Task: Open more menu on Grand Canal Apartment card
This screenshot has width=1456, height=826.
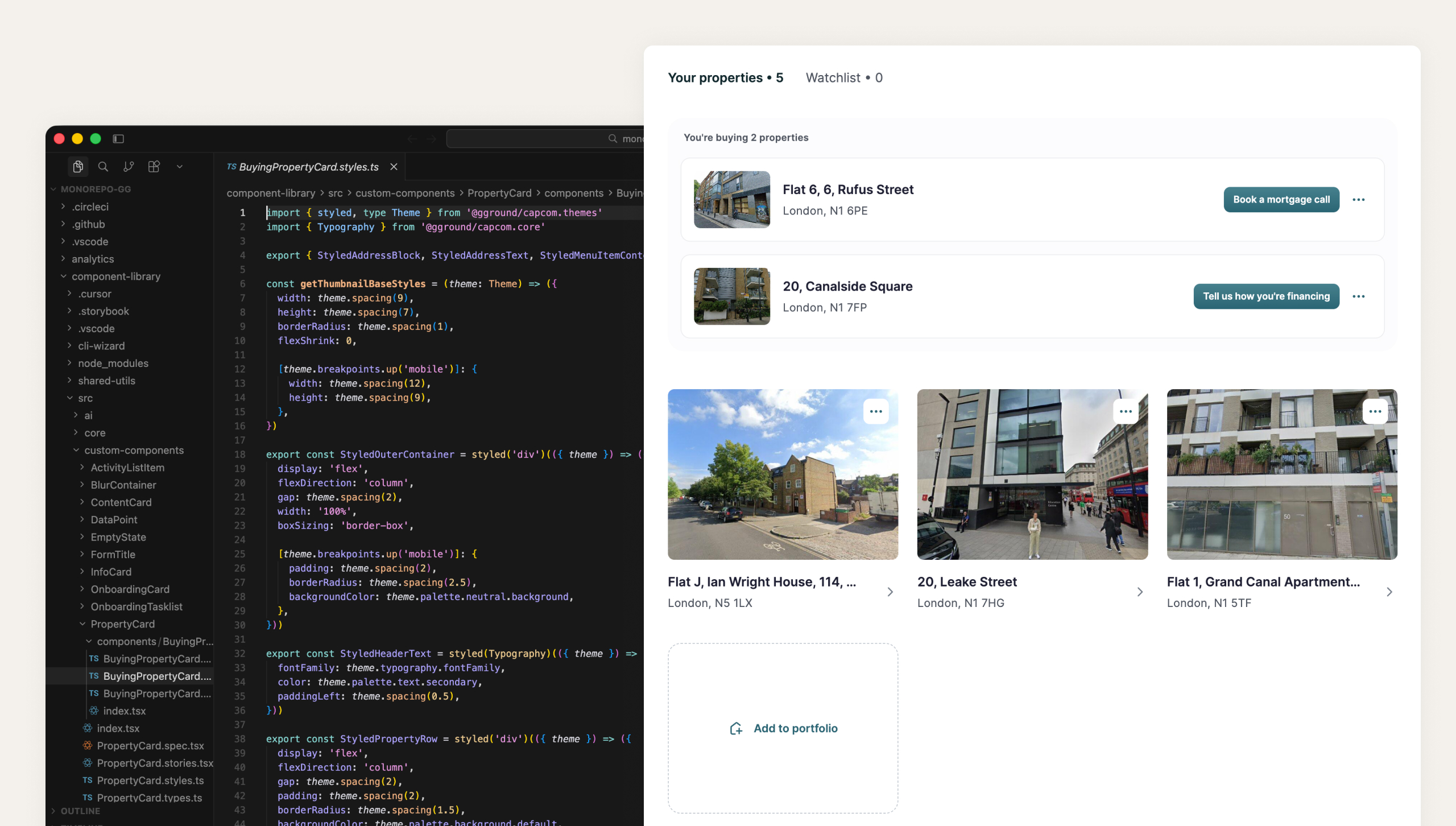Action: [1375, 411]
